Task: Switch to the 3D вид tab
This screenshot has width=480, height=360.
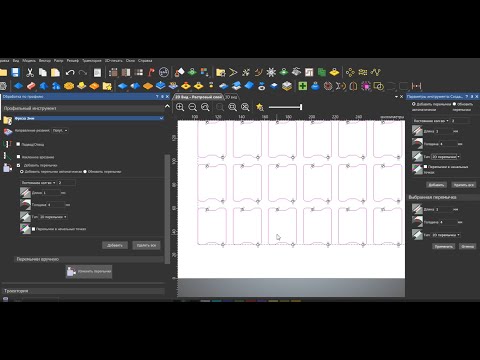Action: pyautogui.click(x=231, y=97)
